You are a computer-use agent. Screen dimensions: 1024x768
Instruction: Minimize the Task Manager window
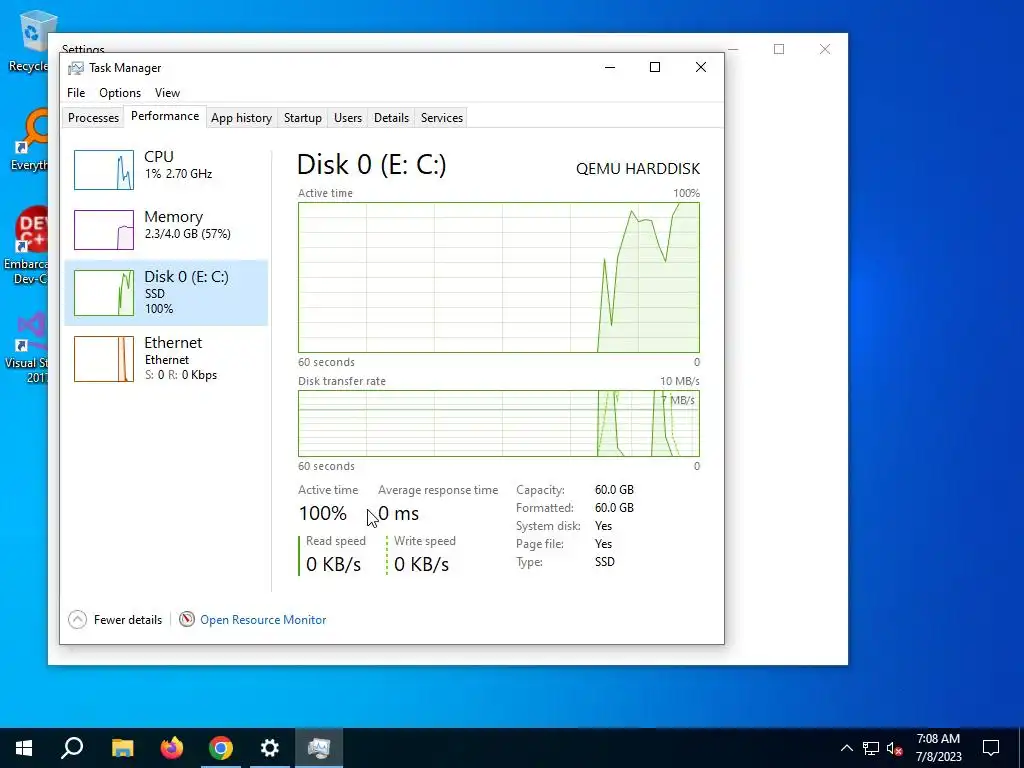click(x=610, y=67)
